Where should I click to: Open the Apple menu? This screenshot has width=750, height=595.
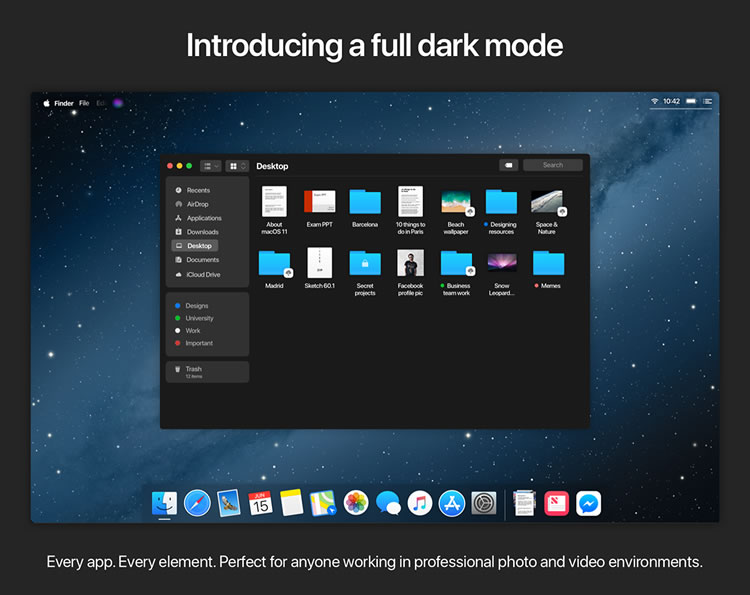(45, 103)
